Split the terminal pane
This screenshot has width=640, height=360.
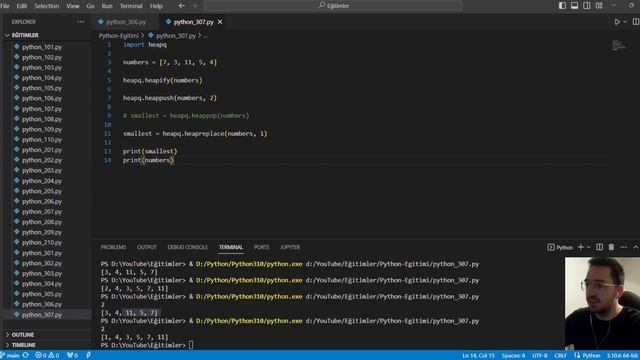pos(599,247)
